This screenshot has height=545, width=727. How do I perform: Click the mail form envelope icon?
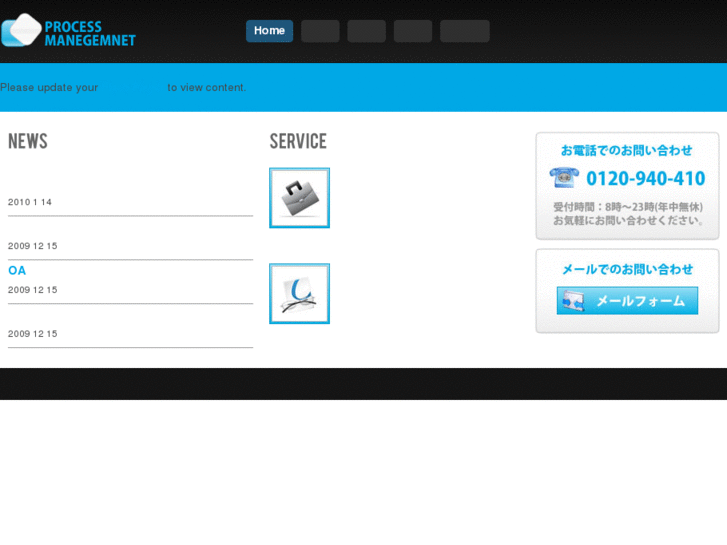[x=573, y=301]
